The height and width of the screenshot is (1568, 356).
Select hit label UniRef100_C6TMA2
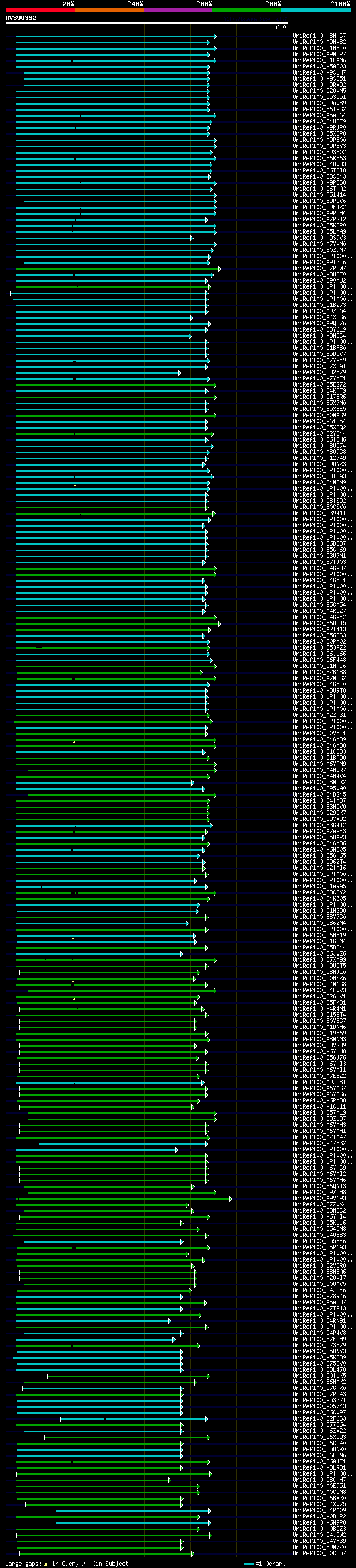point(319,189)
